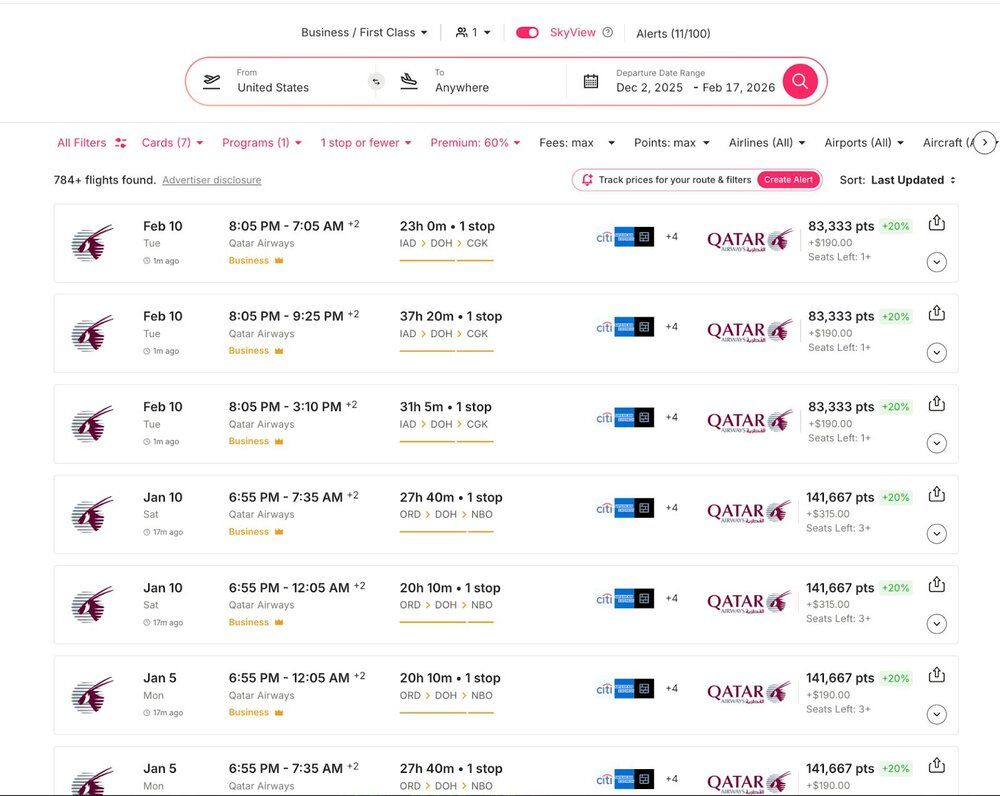This screenshot has height=796, width=1000.
Task: Toggle the SkyView switch off
Action: [x=527, y=32]
